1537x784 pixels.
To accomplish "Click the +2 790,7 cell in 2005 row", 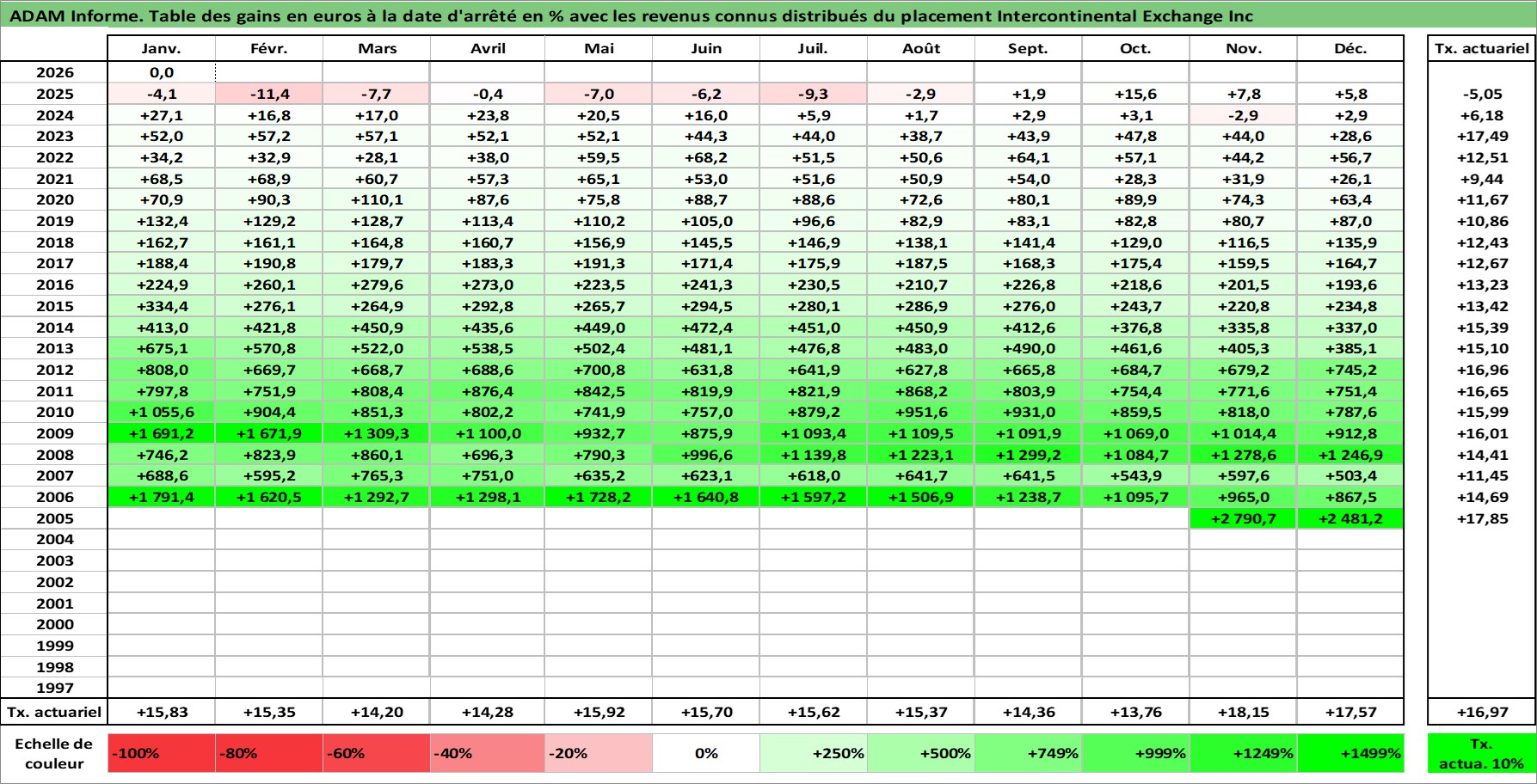I will (x=1243, y=518).
